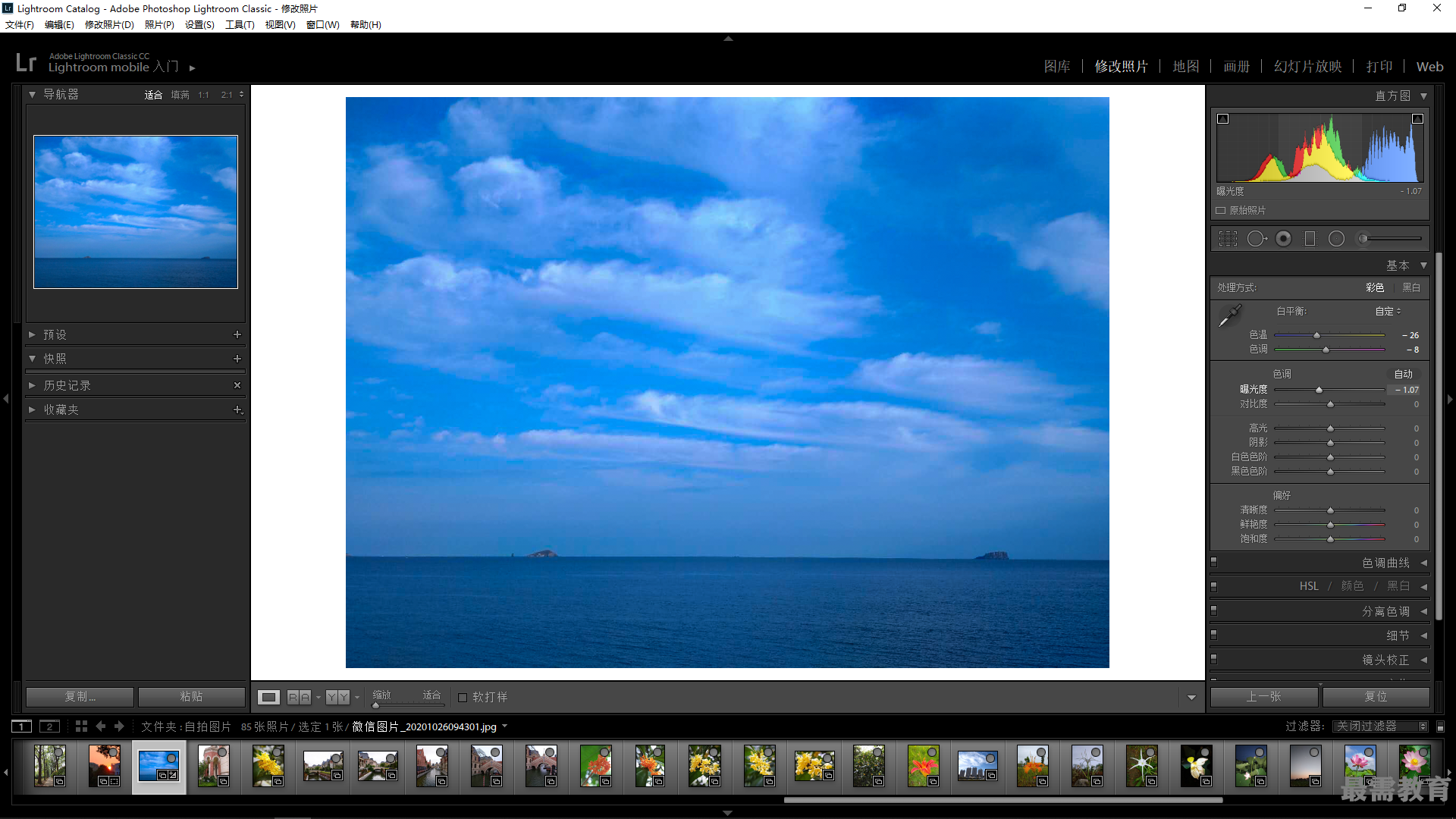The width and height of the screenshot is (1456, 819).
Task: Hide left panel with side arrow
Action: point(6,398)
